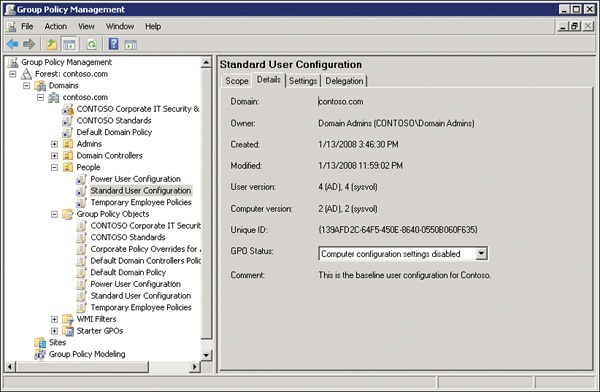The image size is (600, 392).
Task: Switch to the Settings tab
Action: 303,81
